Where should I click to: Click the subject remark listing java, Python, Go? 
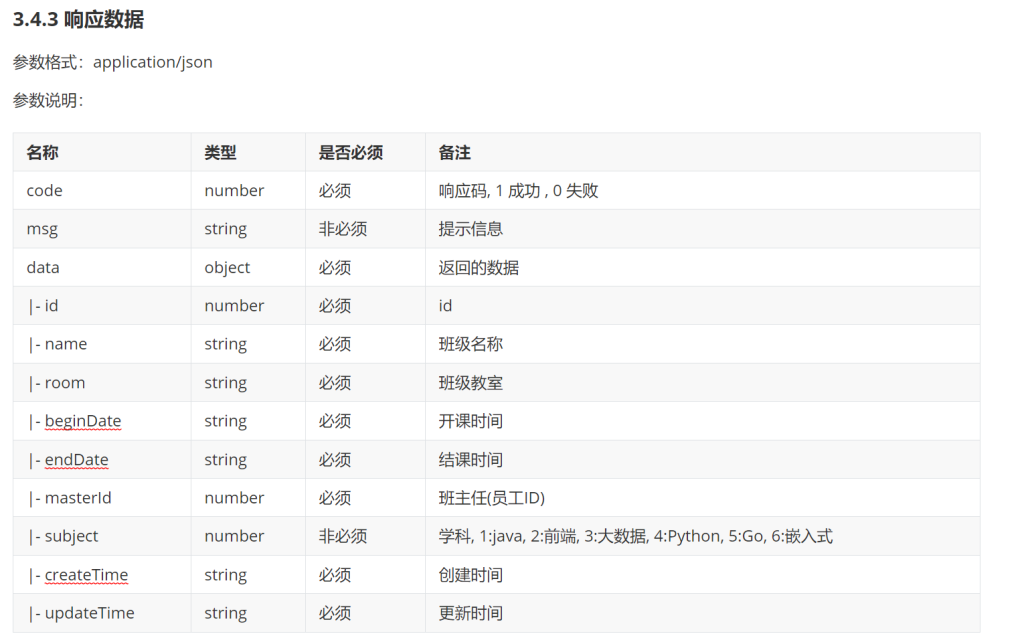pos(635,536)
